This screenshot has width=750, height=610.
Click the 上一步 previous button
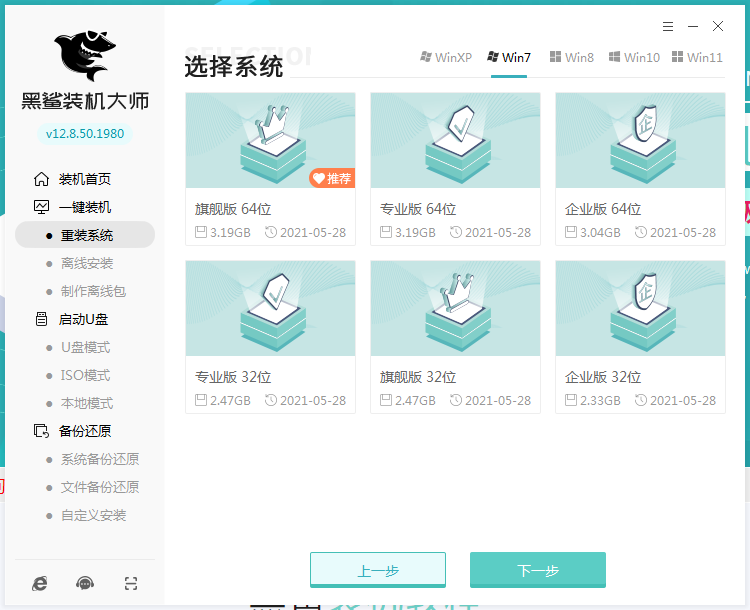point(378,570)
